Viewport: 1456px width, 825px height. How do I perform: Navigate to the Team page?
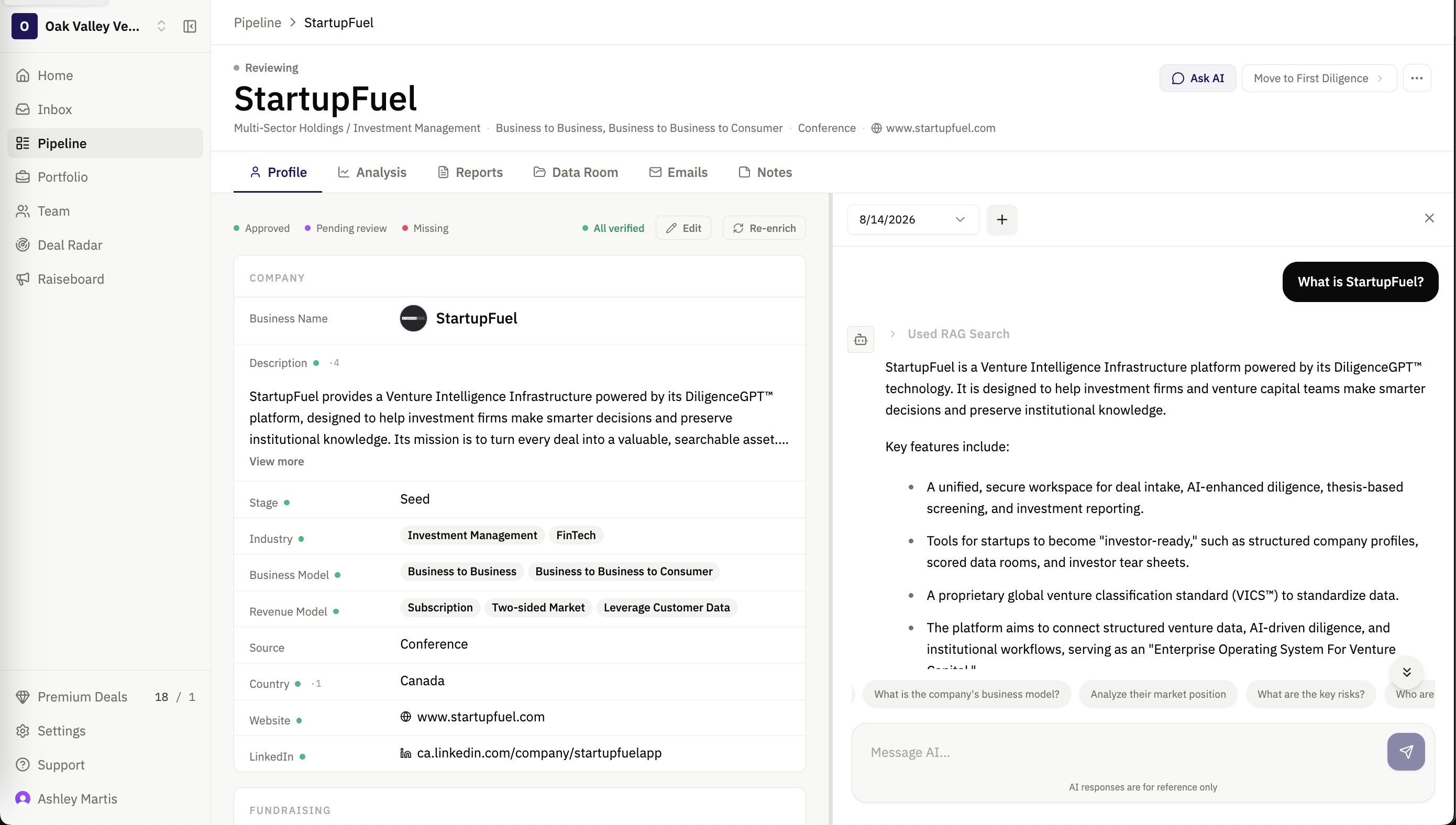point(105,211)
